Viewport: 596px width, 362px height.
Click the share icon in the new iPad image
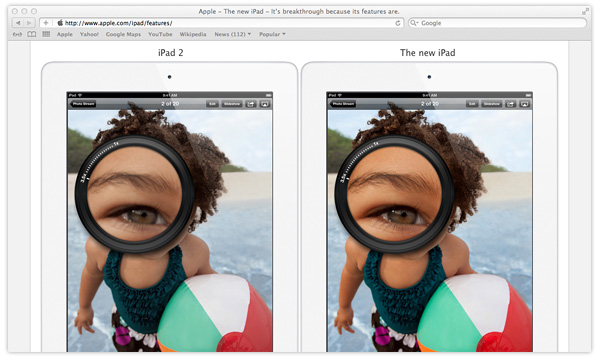pos(510,104)
